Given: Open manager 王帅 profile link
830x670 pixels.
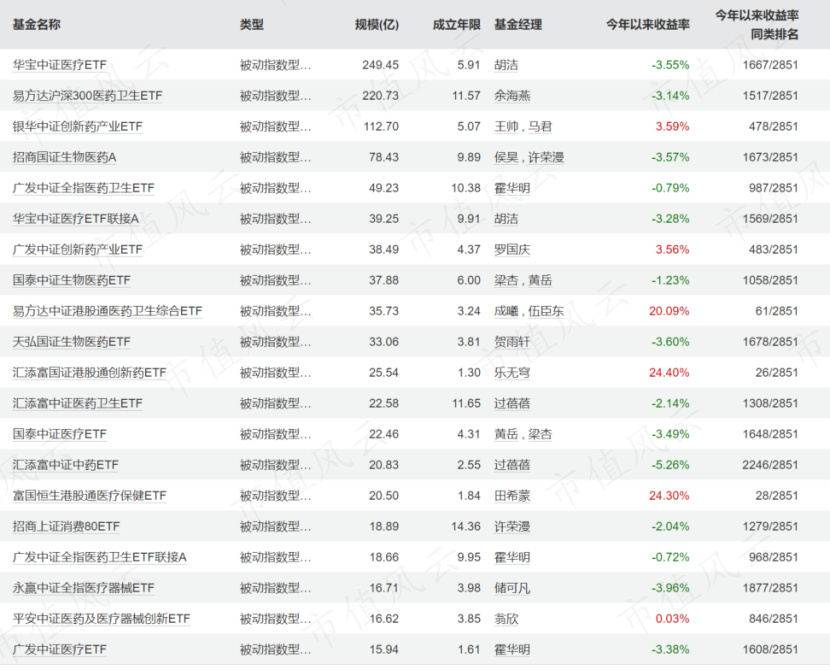Looking at the screenshot, I should coord(506,126).
